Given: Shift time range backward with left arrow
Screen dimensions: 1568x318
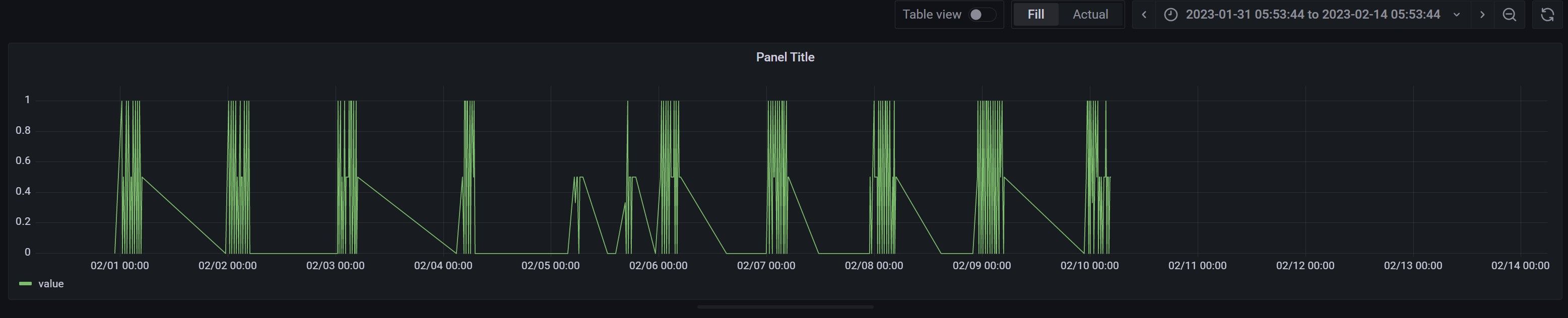Looking at the screenshot, I should coord(1144,15).
